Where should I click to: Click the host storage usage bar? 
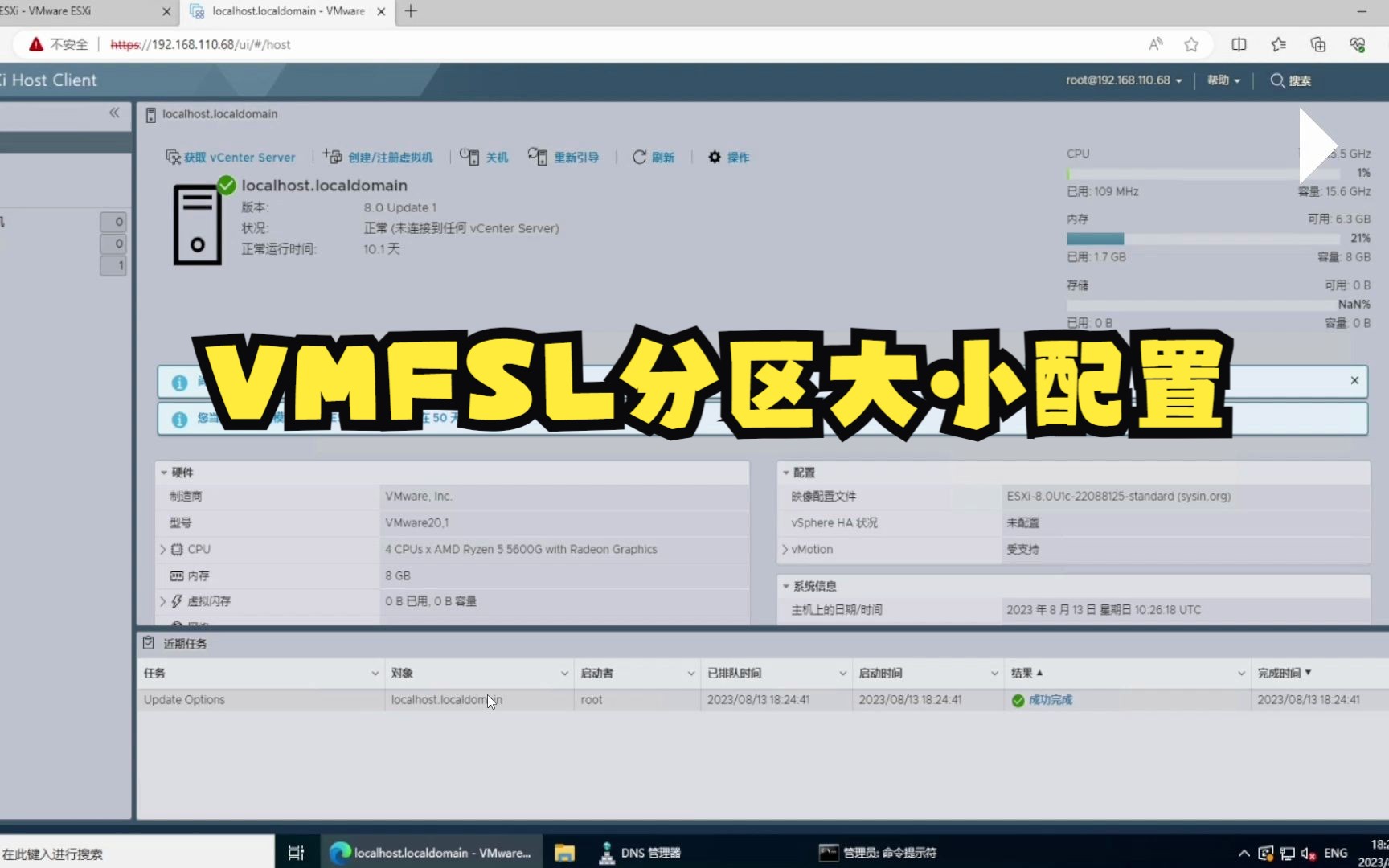point(1203,305)
